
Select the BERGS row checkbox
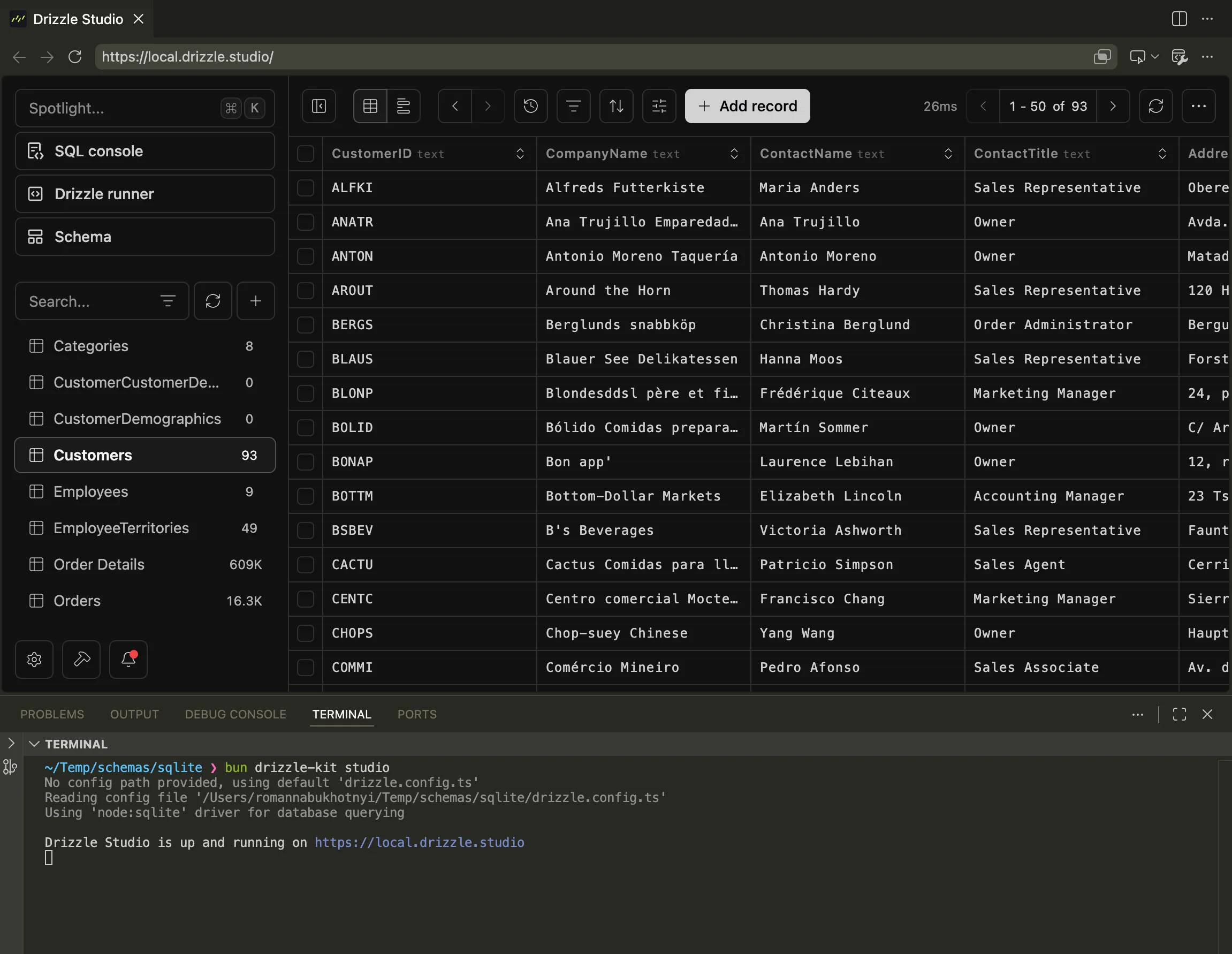(305, 325)
